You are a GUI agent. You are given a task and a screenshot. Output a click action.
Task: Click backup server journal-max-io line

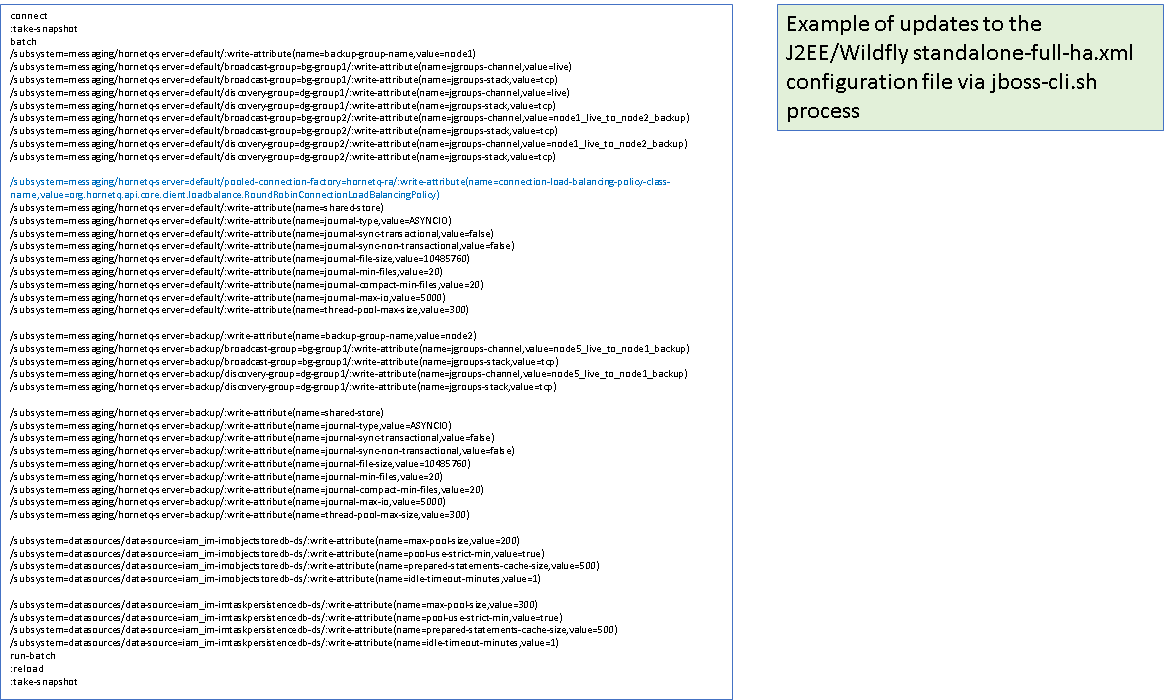click(x=228, y=503)
